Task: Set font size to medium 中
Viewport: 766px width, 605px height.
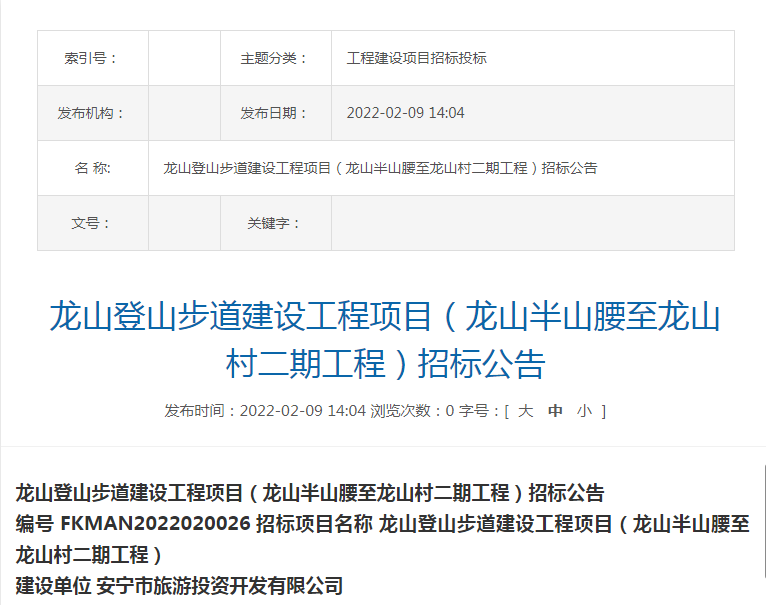Action: tap(555, 411)
